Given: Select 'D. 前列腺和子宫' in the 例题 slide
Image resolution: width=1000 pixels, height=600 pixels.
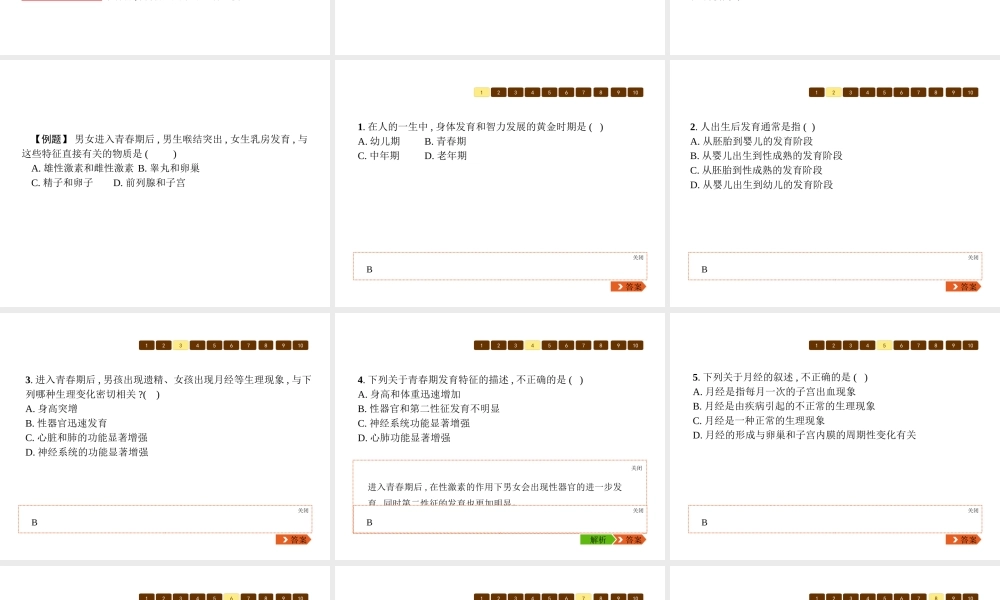Looking at the screenshot, I should pyautogui.click(x=149, y=183).
